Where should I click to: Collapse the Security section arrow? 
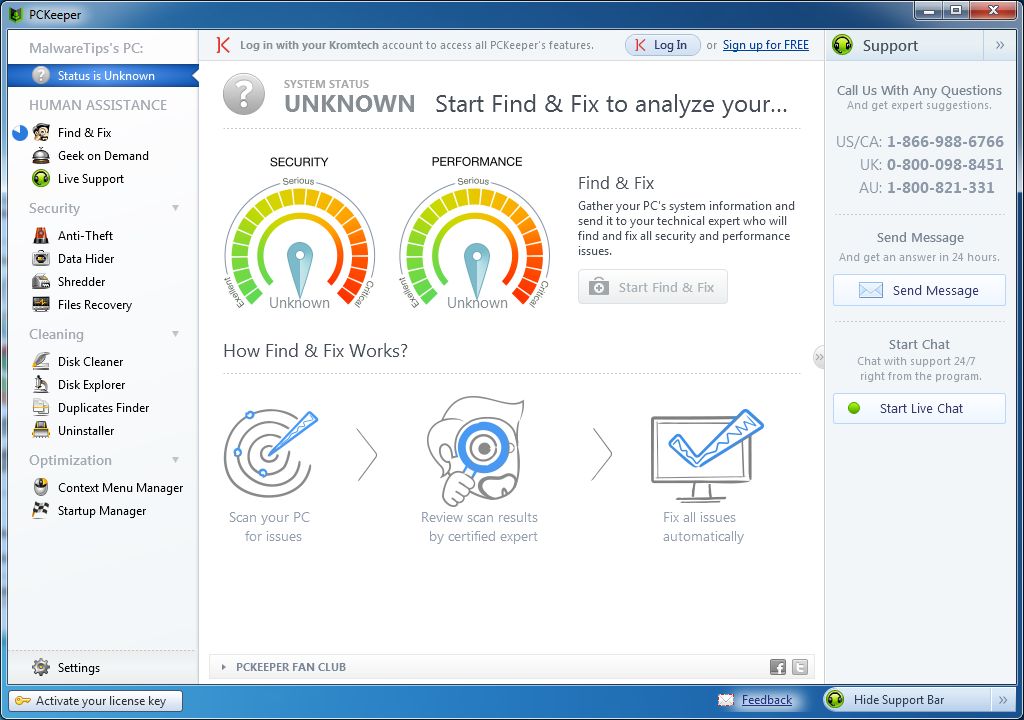(175, 208)
